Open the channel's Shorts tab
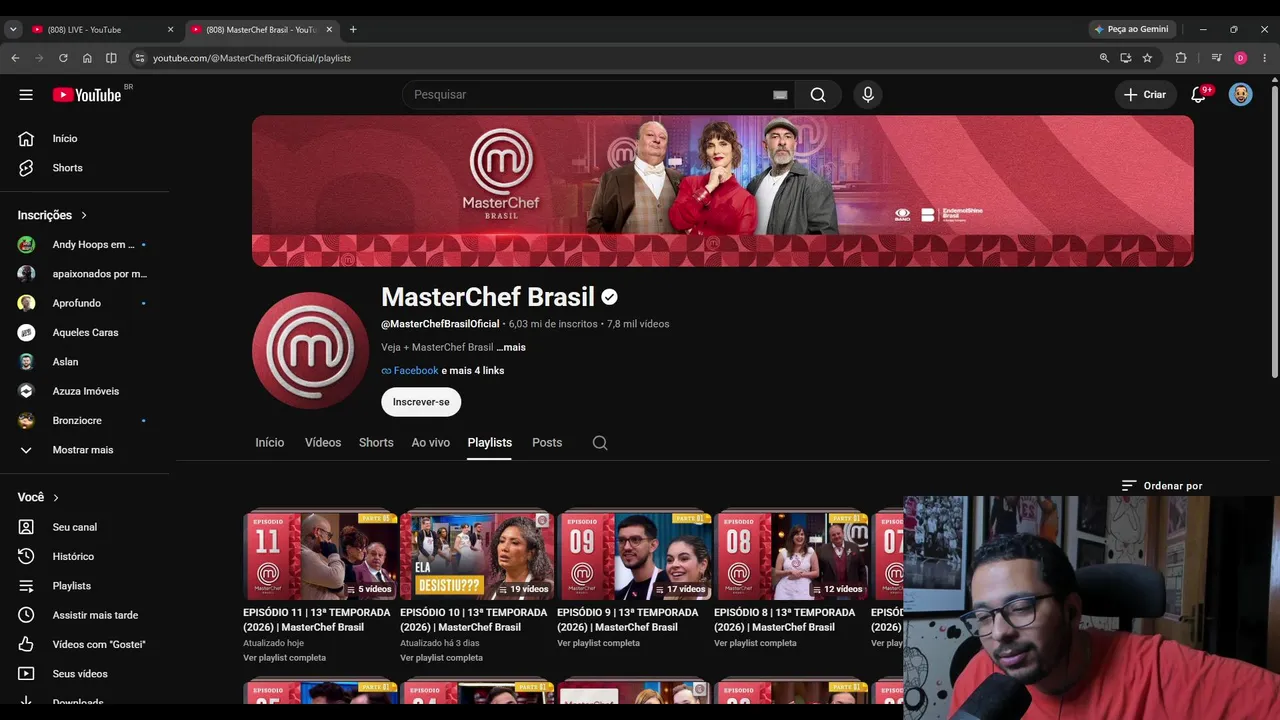The image size is (1280, 720). tap(376, 443)
